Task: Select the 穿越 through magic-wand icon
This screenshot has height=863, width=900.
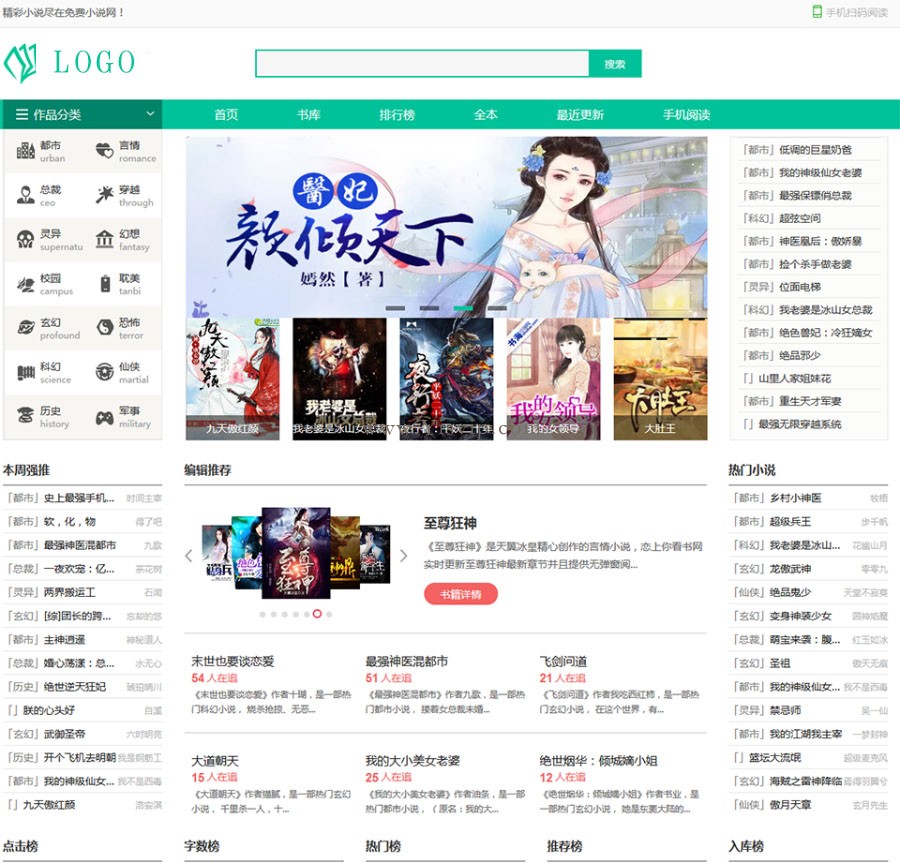Action: point(104,193)
